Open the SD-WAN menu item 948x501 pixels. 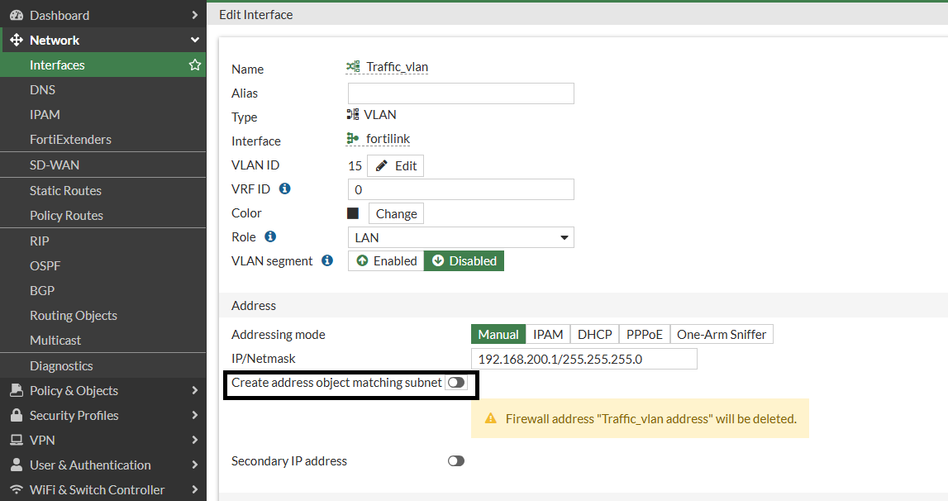(55, 164)
